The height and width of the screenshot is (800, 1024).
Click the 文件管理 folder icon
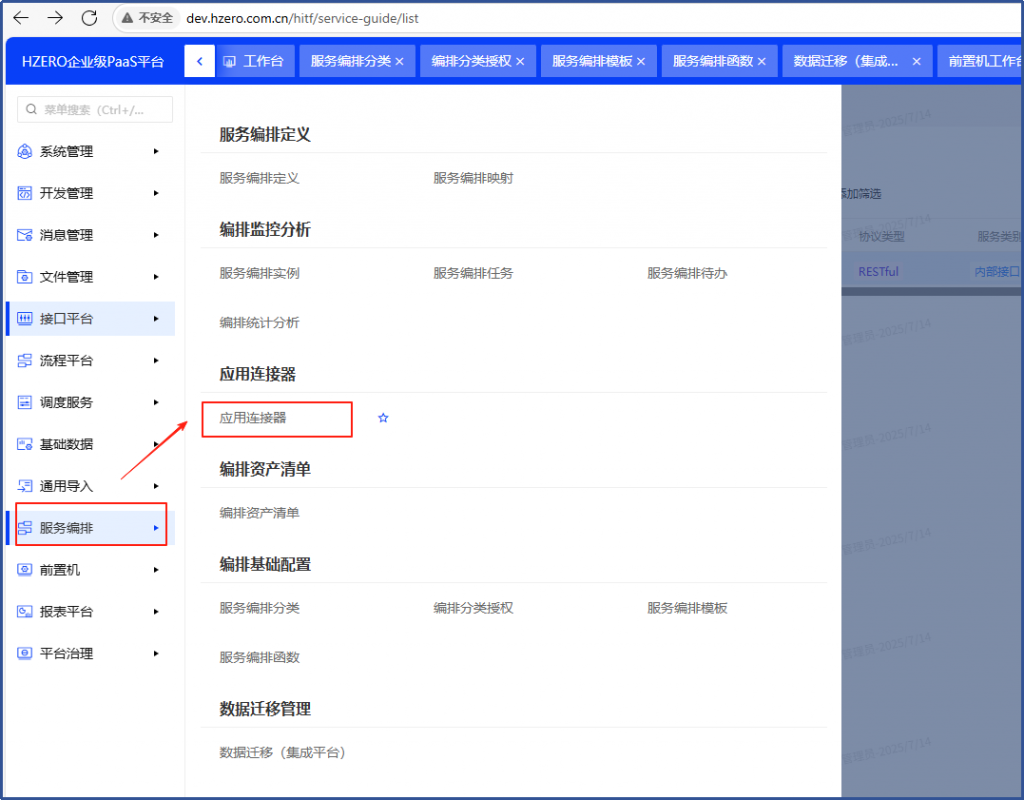coord(25,277)
